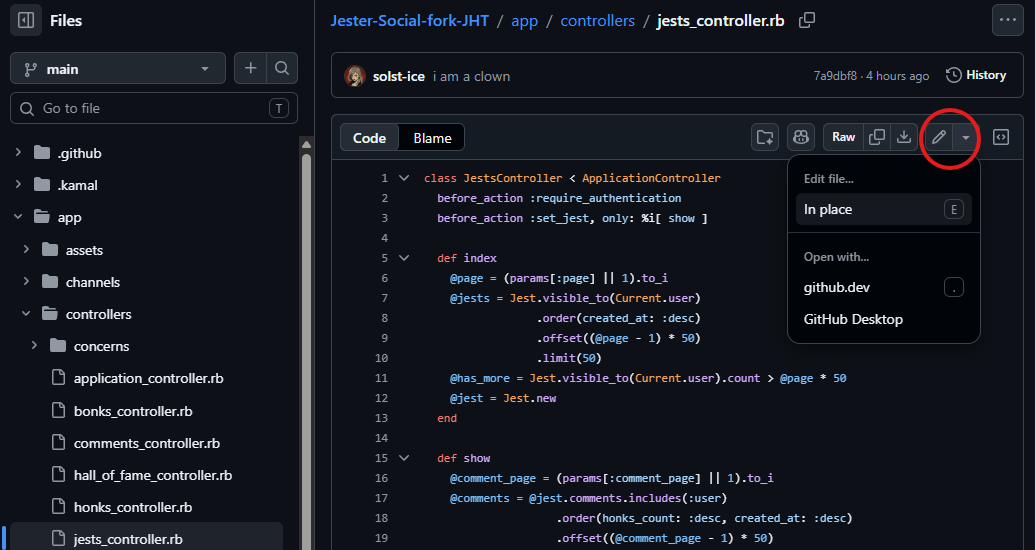The height and width of the screenshot is (550, 1036).
Task: Open bonks_controller.rb file
Action: (133, 411)
